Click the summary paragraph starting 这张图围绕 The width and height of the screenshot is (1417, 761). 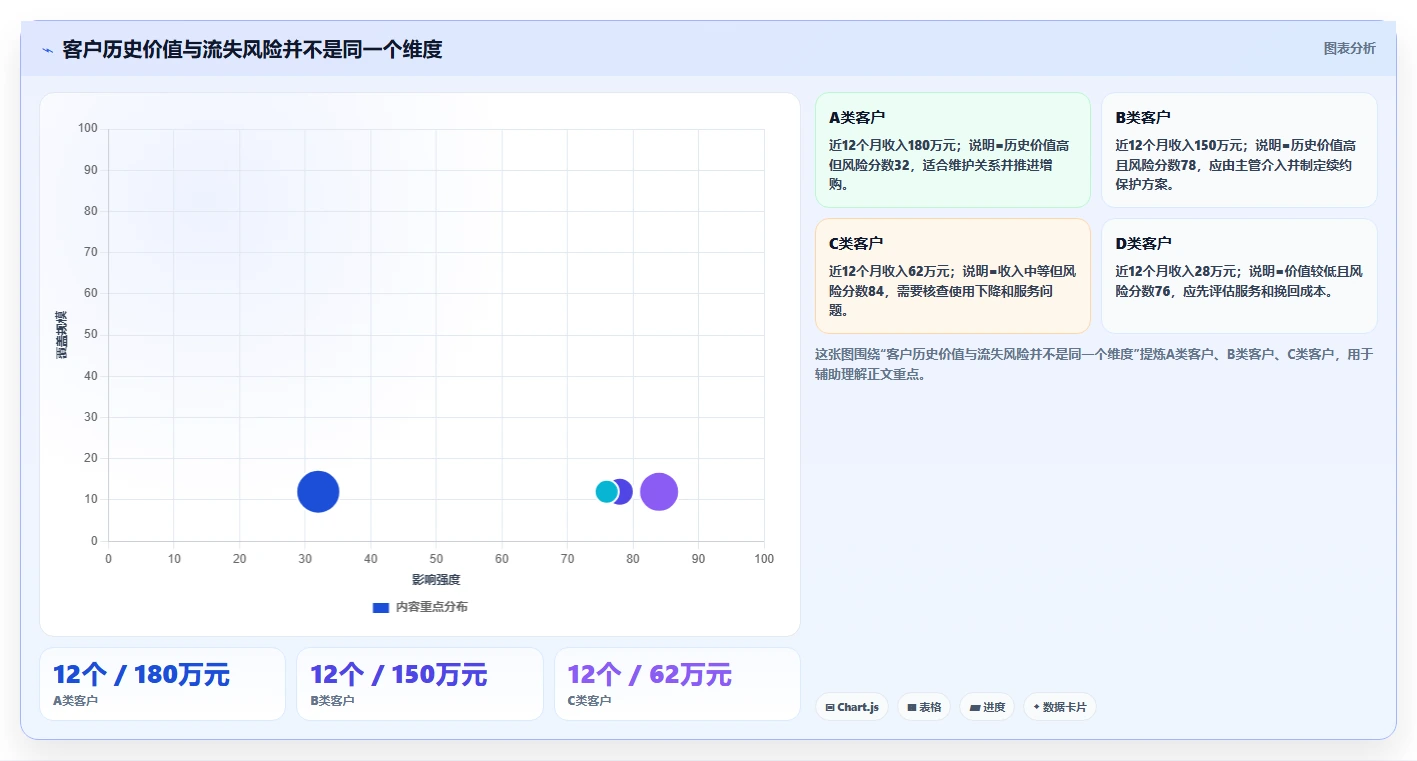[x=1094, y=364]
